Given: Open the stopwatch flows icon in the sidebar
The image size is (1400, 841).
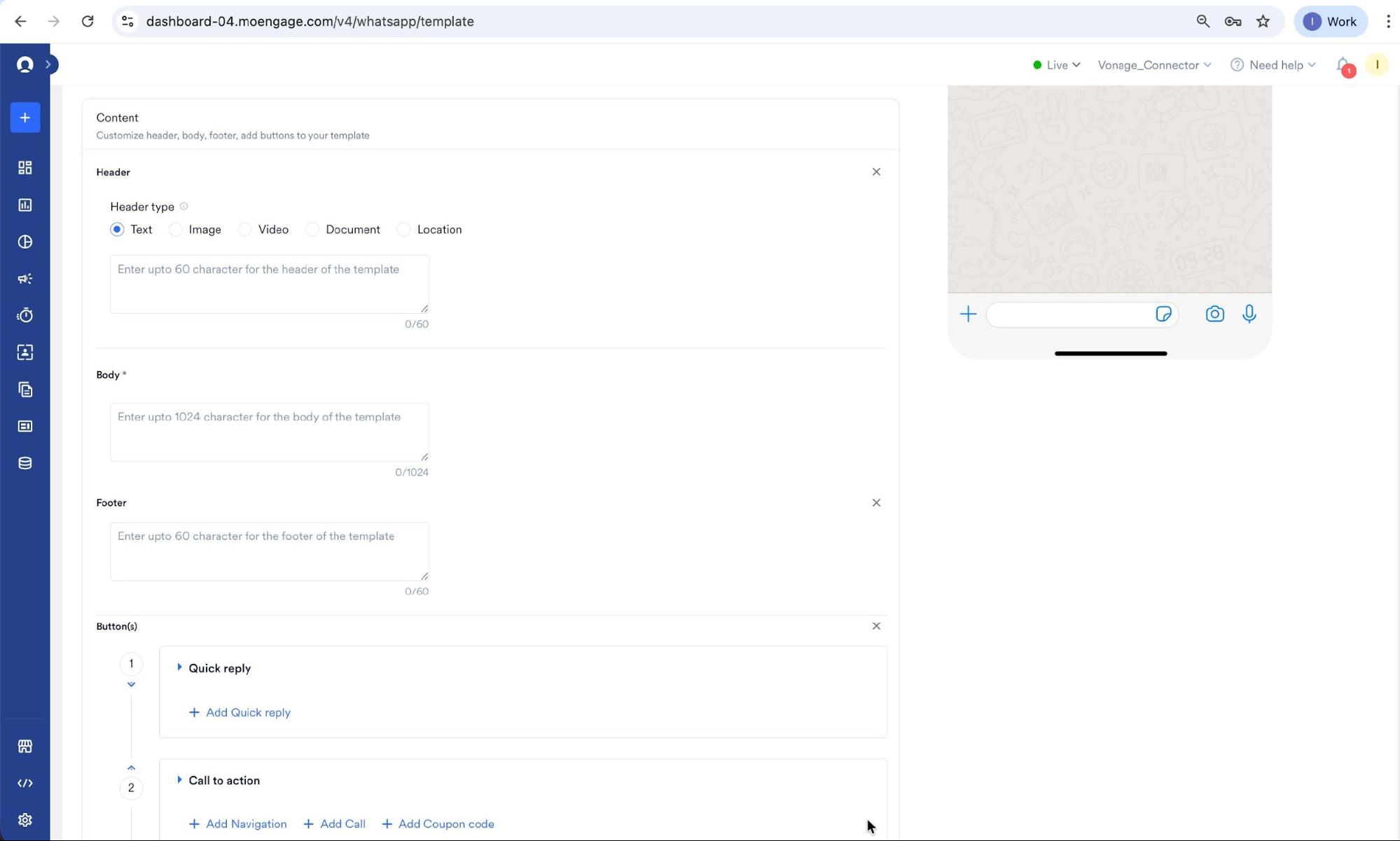Looking at the screenshot, I should click(25, 315).
